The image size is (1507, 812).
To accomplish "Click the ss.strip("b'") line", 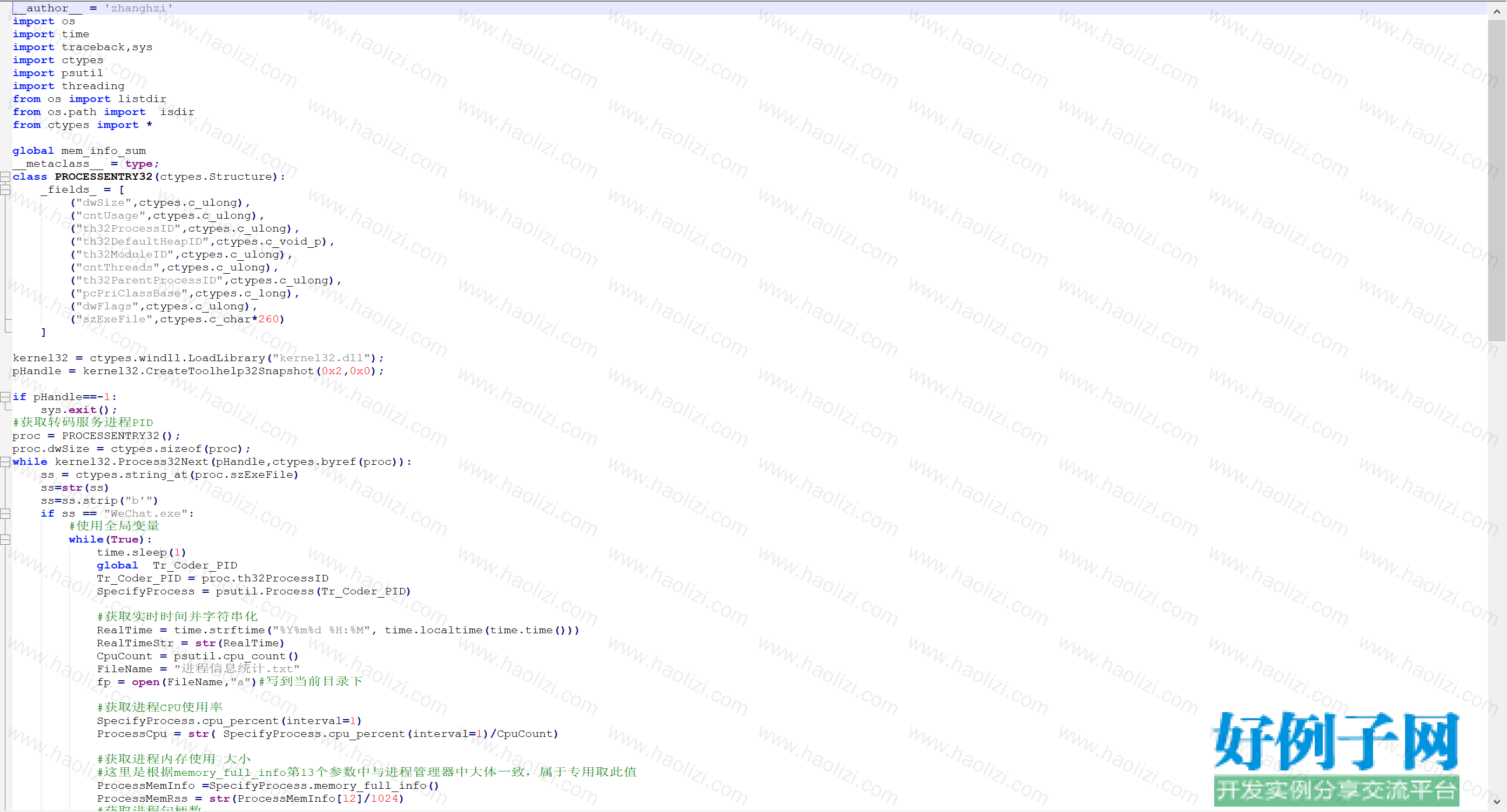I will pyautogui.click(x=99, y=500).
